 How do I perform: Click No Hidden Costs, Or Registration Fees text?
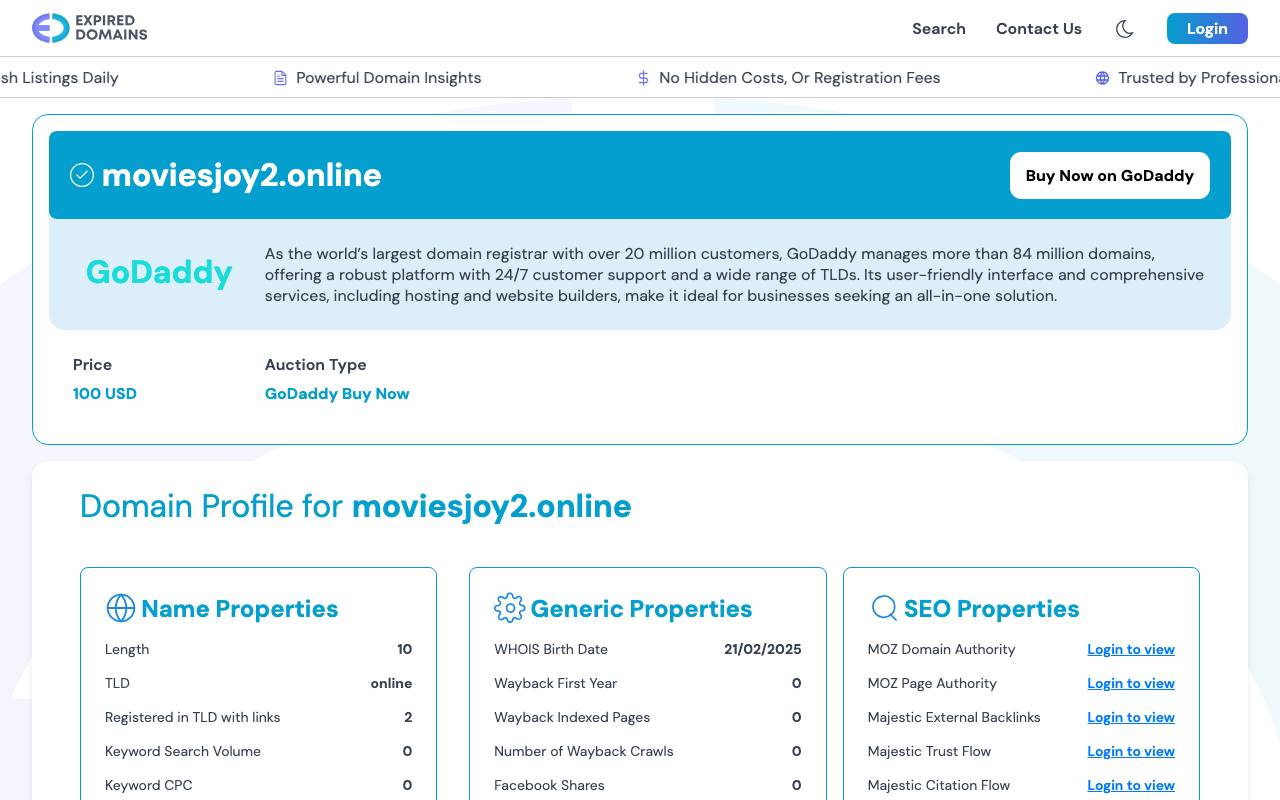pos(800,78)
